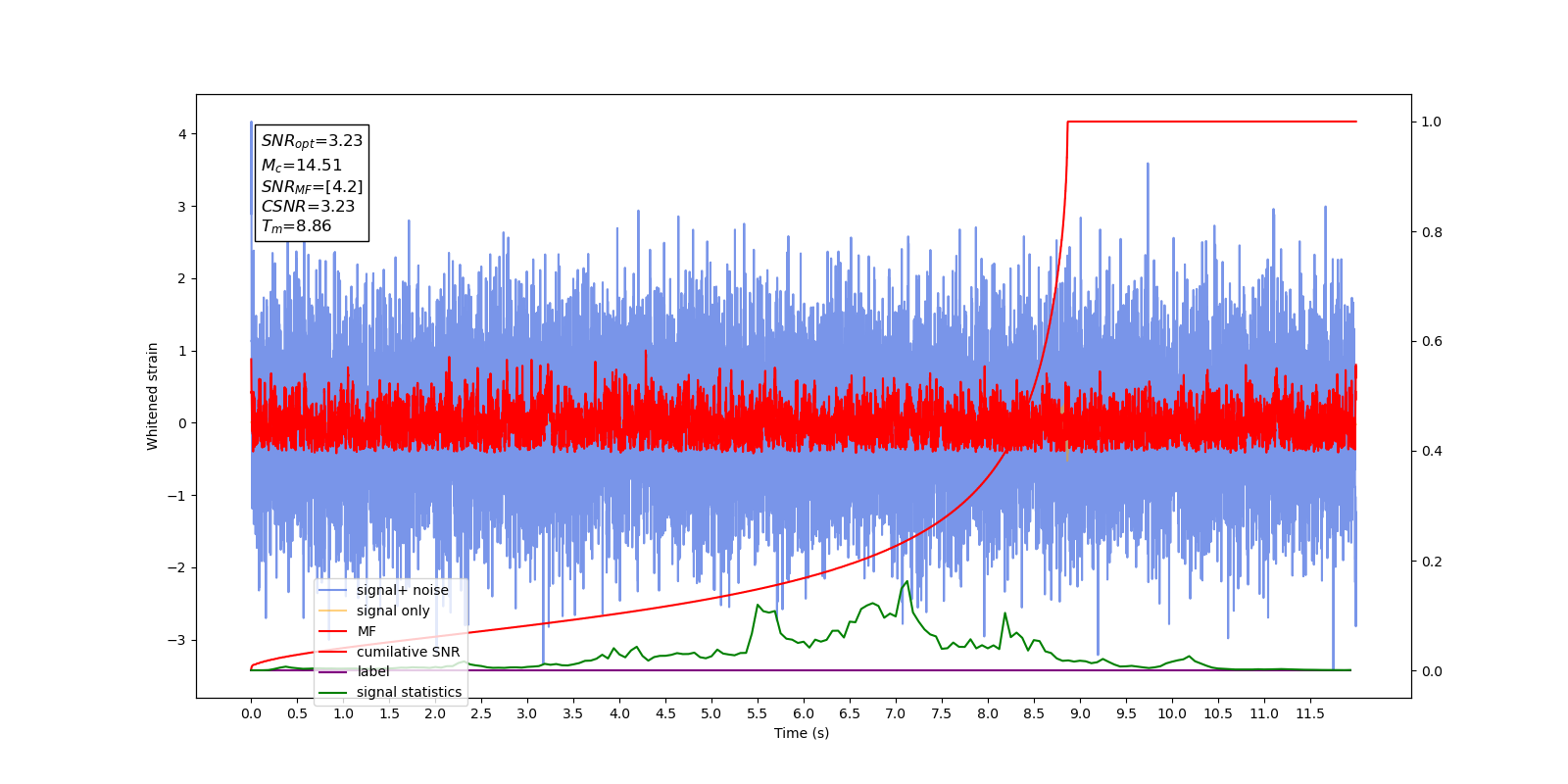Screen dimensions: 1568x784
Task: Click the Tm=8.86 annotation text
Action: pyautogui.click(x=296, y=226)
